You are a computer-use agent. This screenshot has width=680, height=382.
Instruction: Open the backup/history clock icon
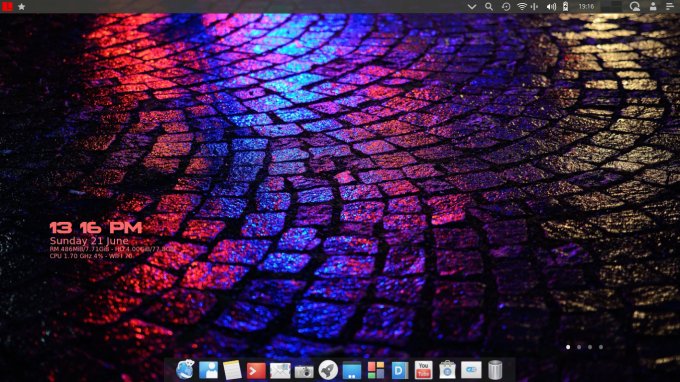tap(506, 7)
